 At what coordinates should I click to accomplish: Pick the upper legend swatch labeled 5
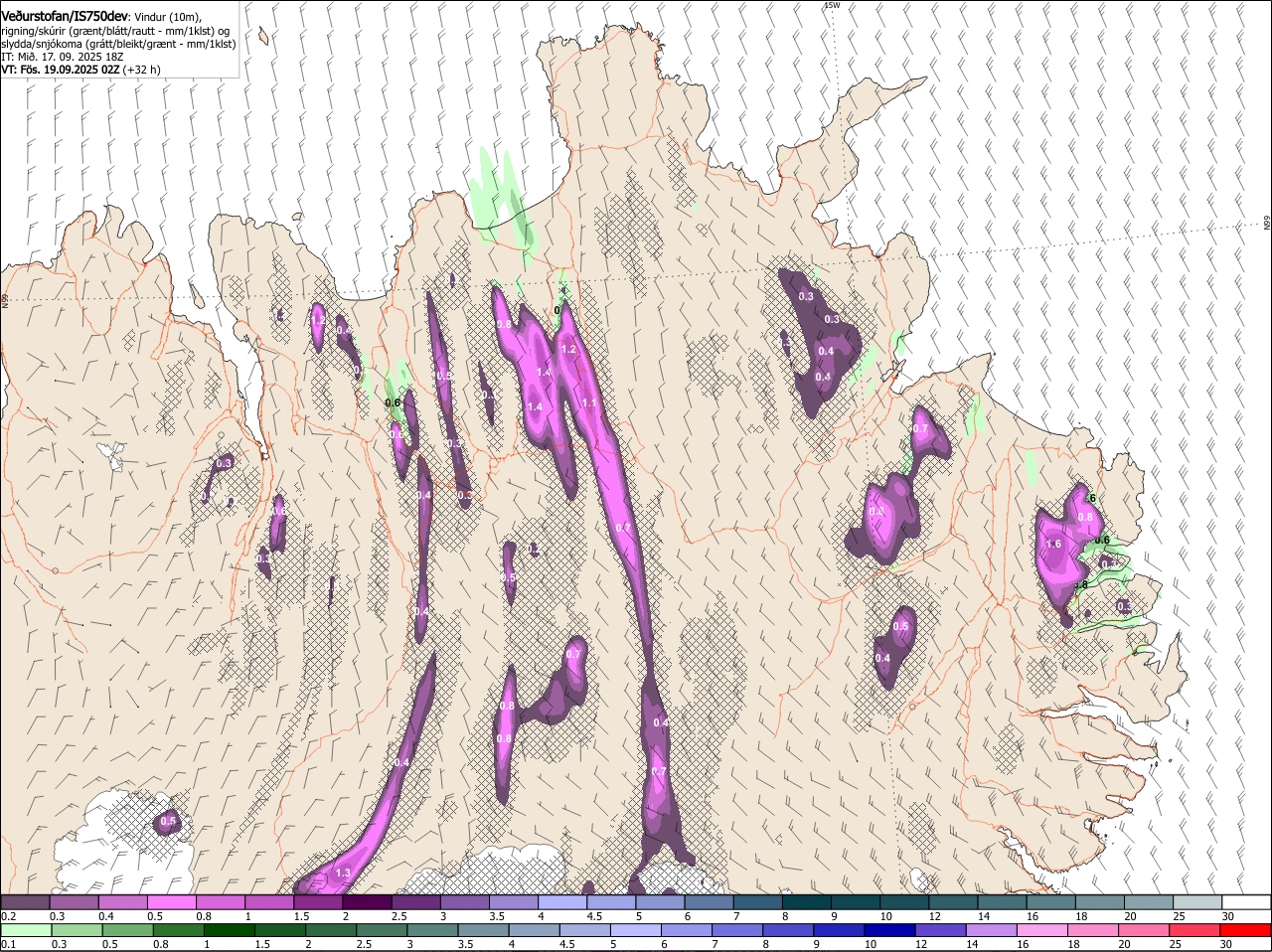coord(660,901)
